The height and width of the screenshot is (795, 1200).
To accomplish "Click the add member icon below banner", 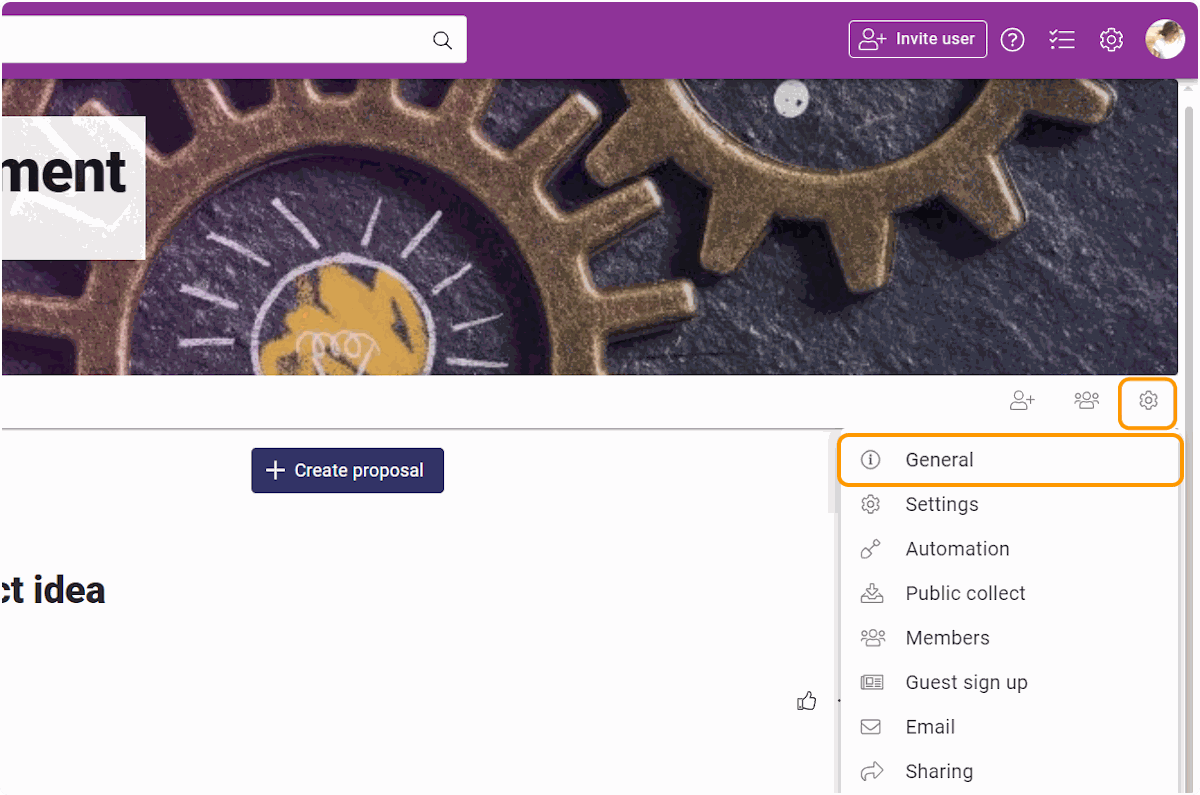I will click(1022, 401).
